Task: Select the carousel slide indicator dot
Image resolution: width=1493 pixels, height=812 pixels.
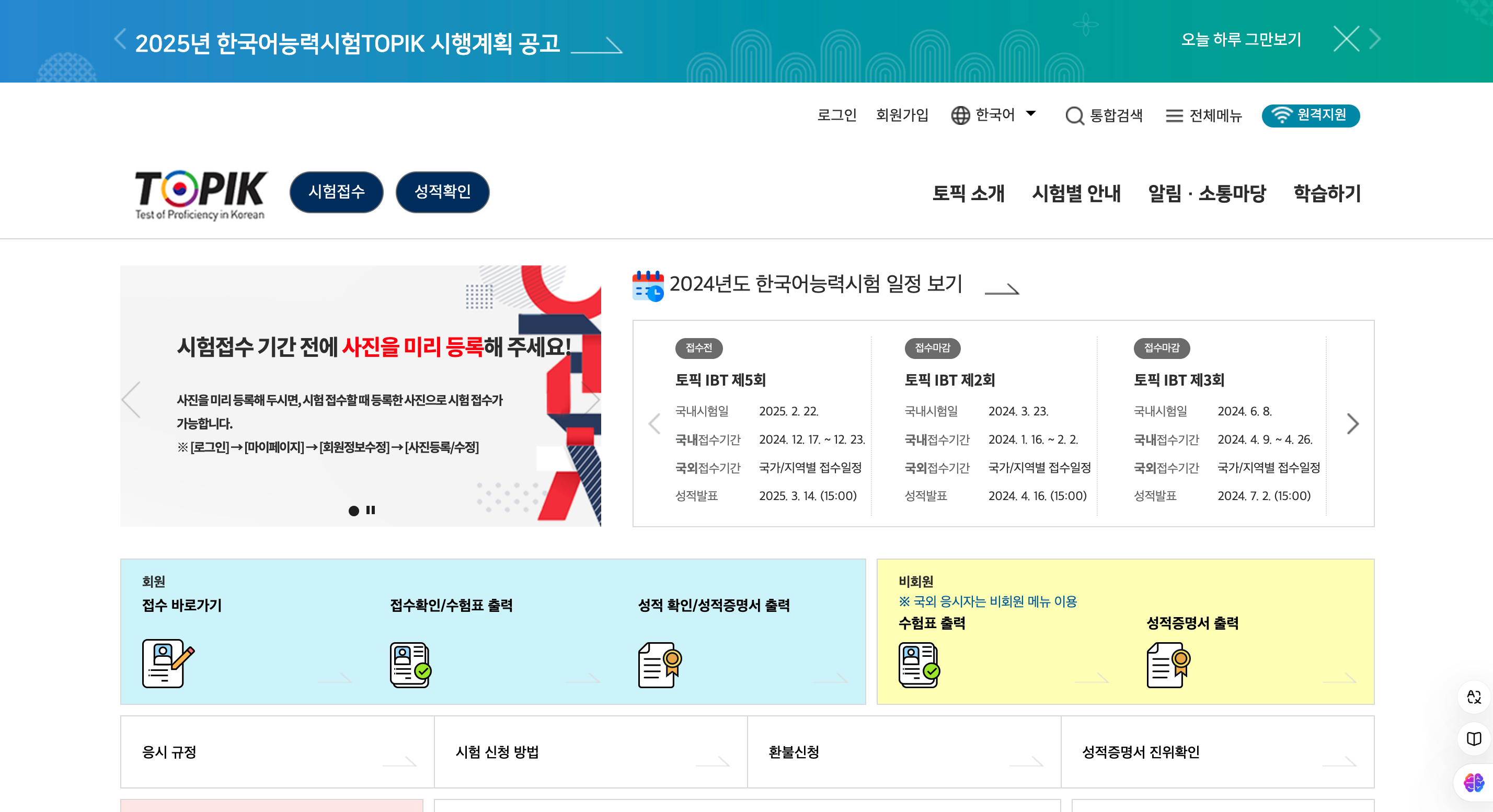Action: tap(353, 511)
